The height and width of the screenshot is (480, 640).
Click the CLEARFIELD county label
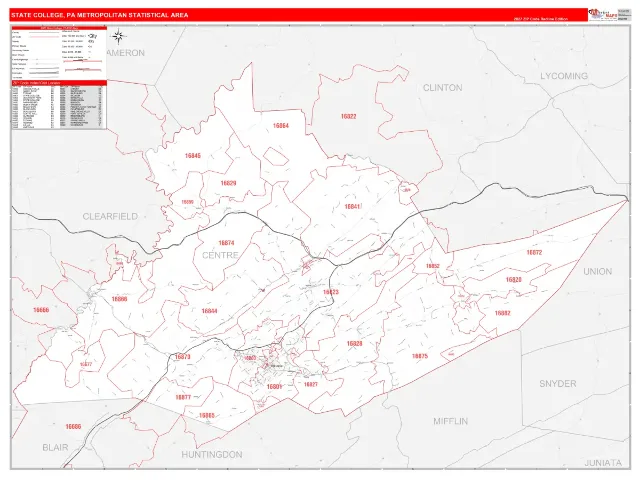[x=110, y=216]
